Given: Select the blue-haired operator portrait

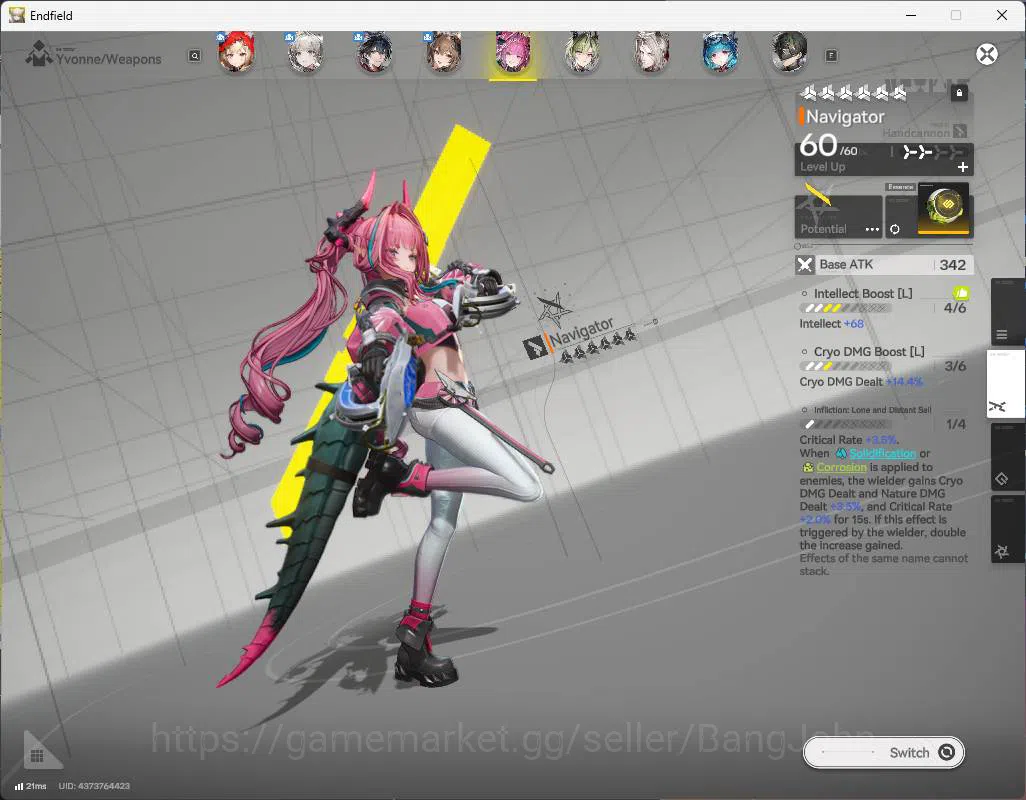Looking at the screenshot, I should tap(720, 52).
